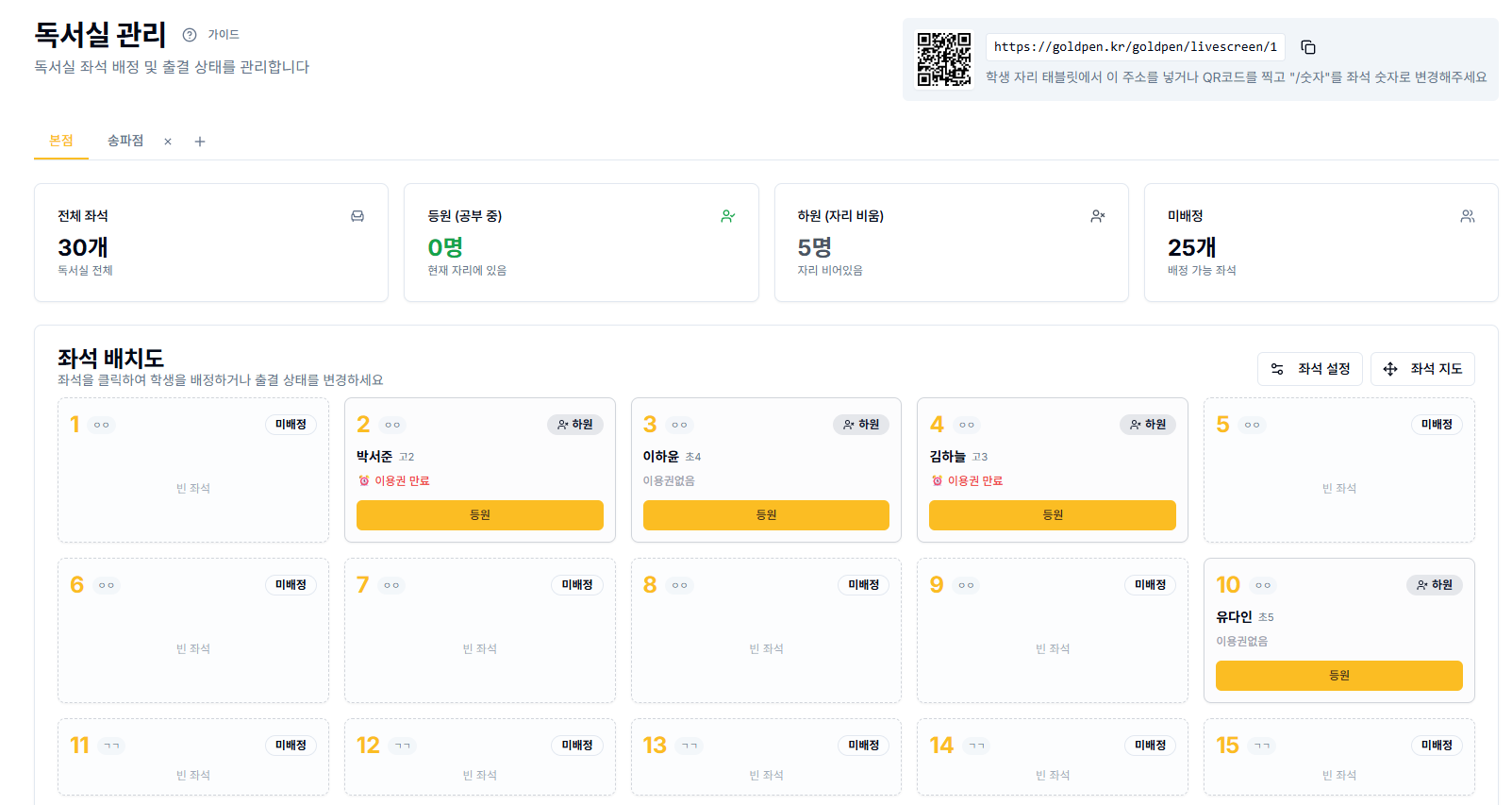The width and height of the screenshot is (1512, 805).
Task: Open 좌석 설정 seat settings
Action: [1309, 369]
